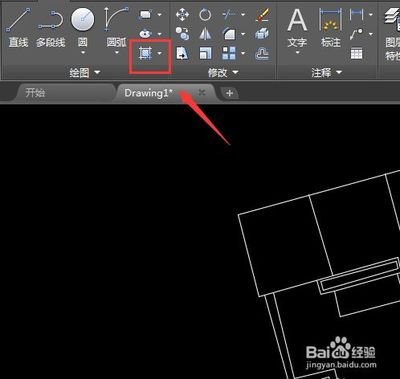Select the Mirror tool icon
The height and width of the screenshot is (379, 400).
click(205, 34)
